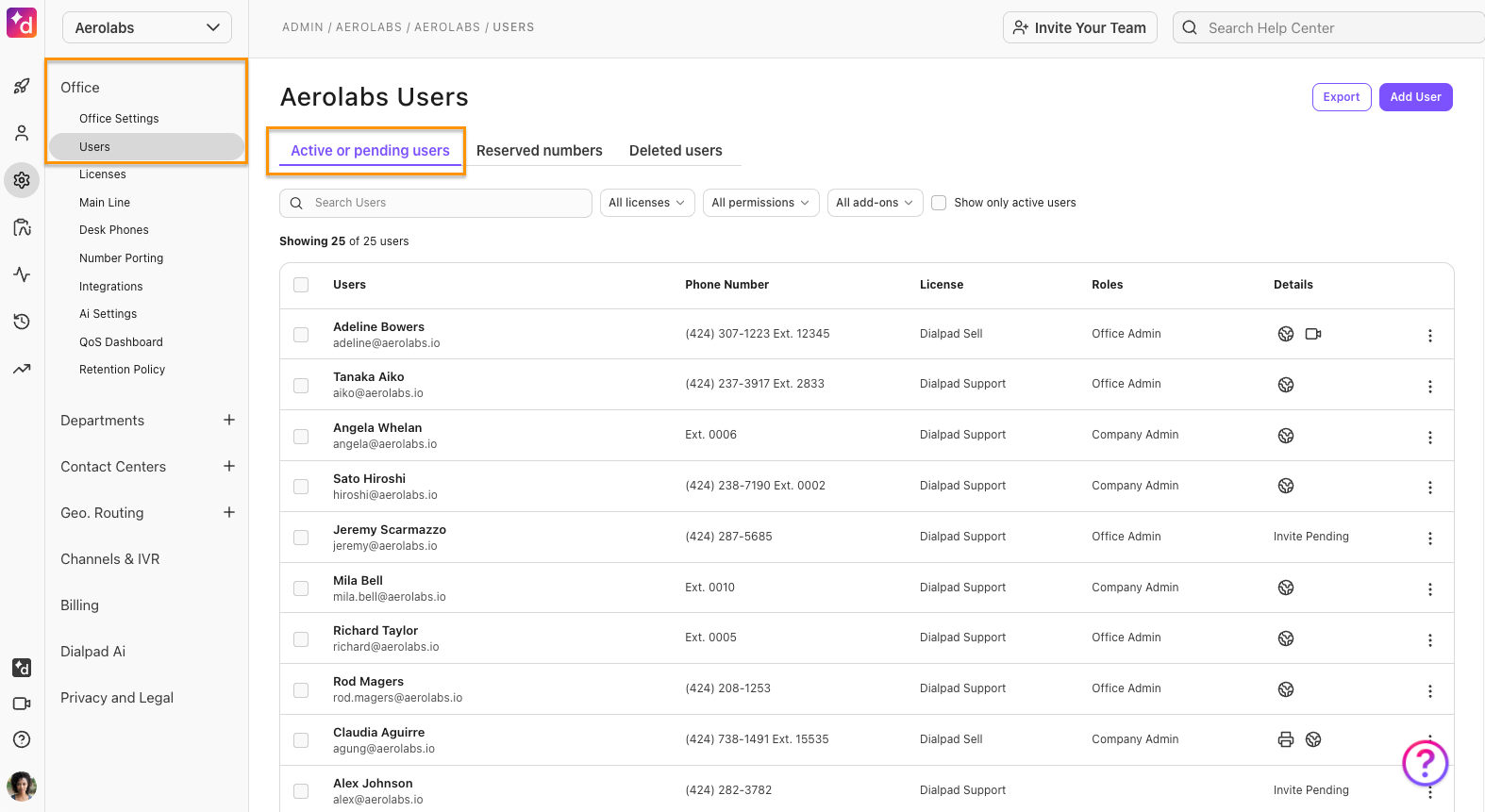Open the user avatar at sidebar bottom
This screenshot has width=1485, height=812.
click(x=22, y=786)
